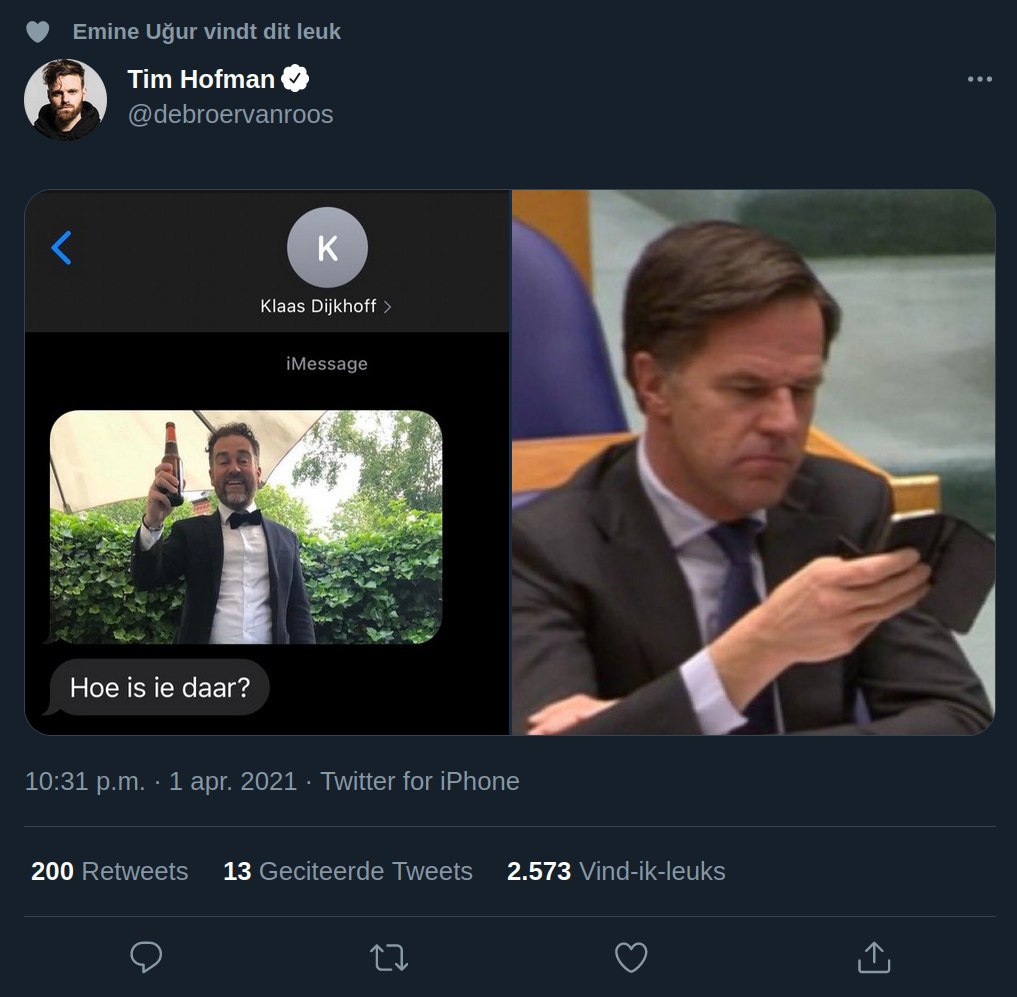Click the Twitter for iPhone source link
This screenshot has height=997, width=1017.
coord(420,781)
